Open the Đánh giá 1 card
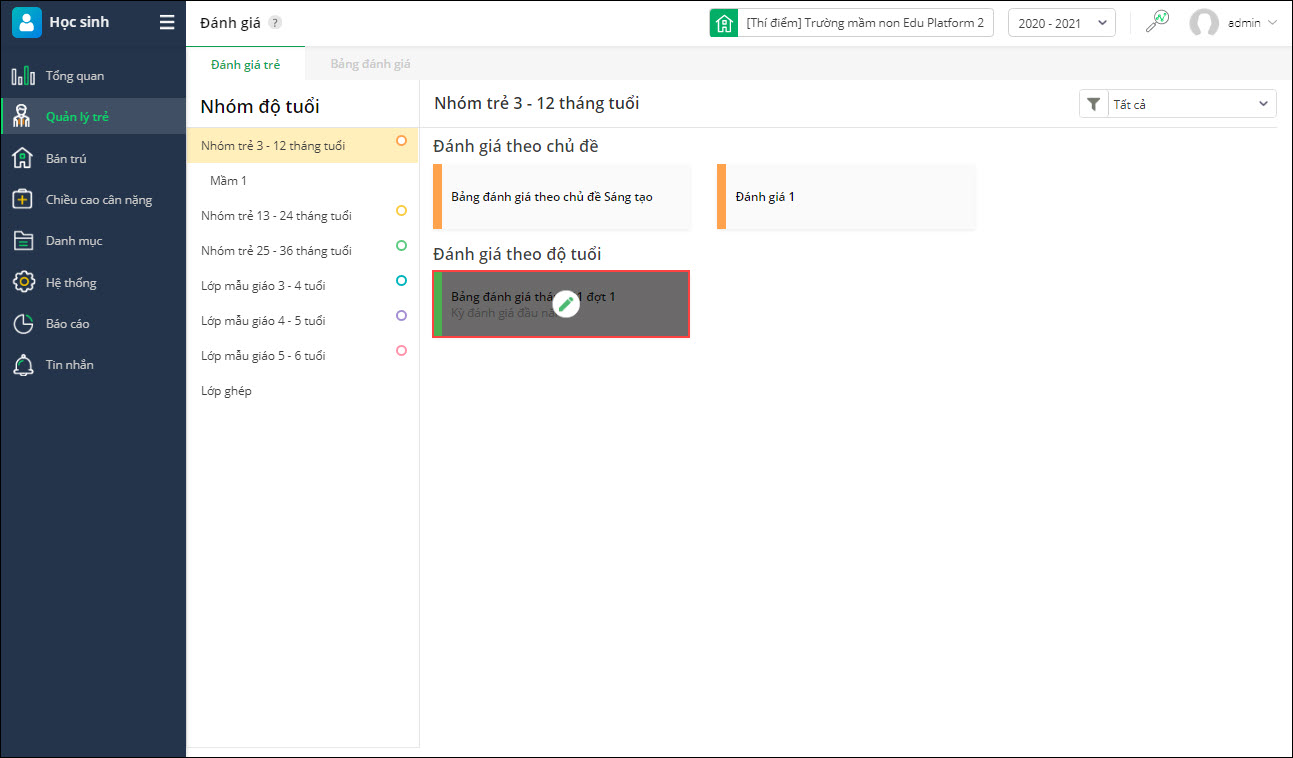The width and height of the screenshot is (1293, 758). 846,197
